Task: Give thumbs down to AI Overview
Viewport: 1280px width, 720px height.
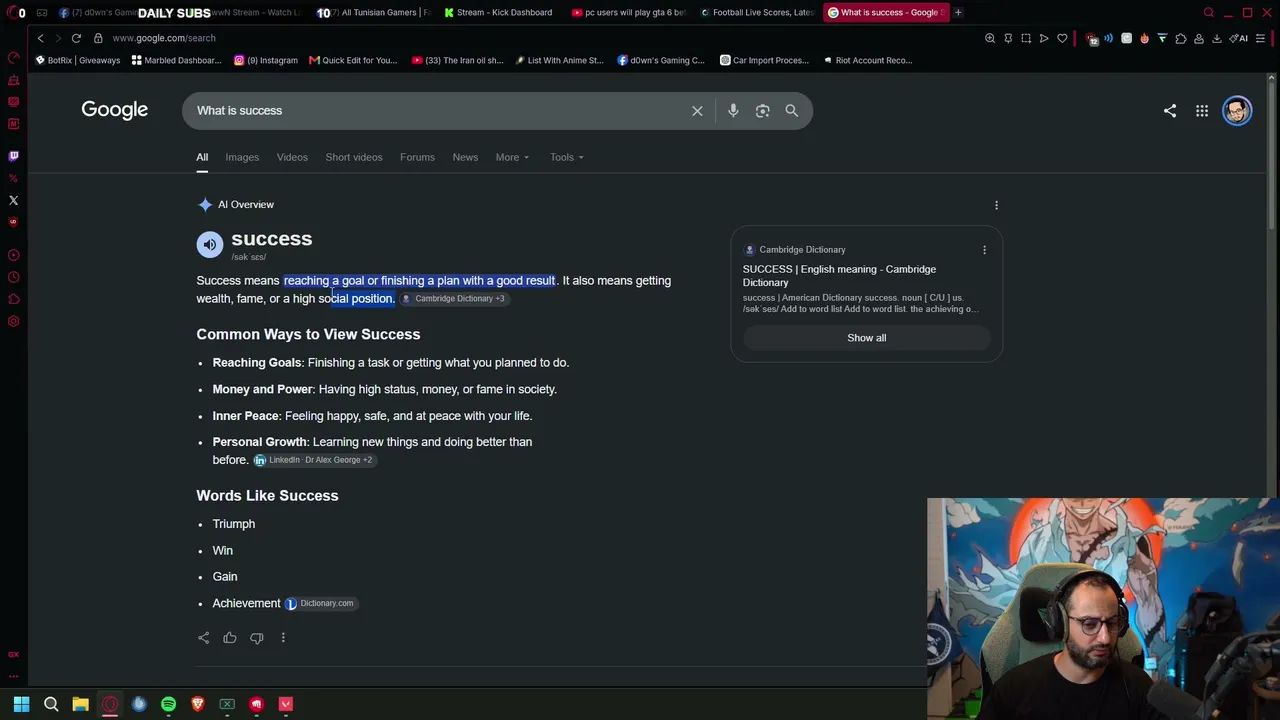Action: (x=257, y=638)
